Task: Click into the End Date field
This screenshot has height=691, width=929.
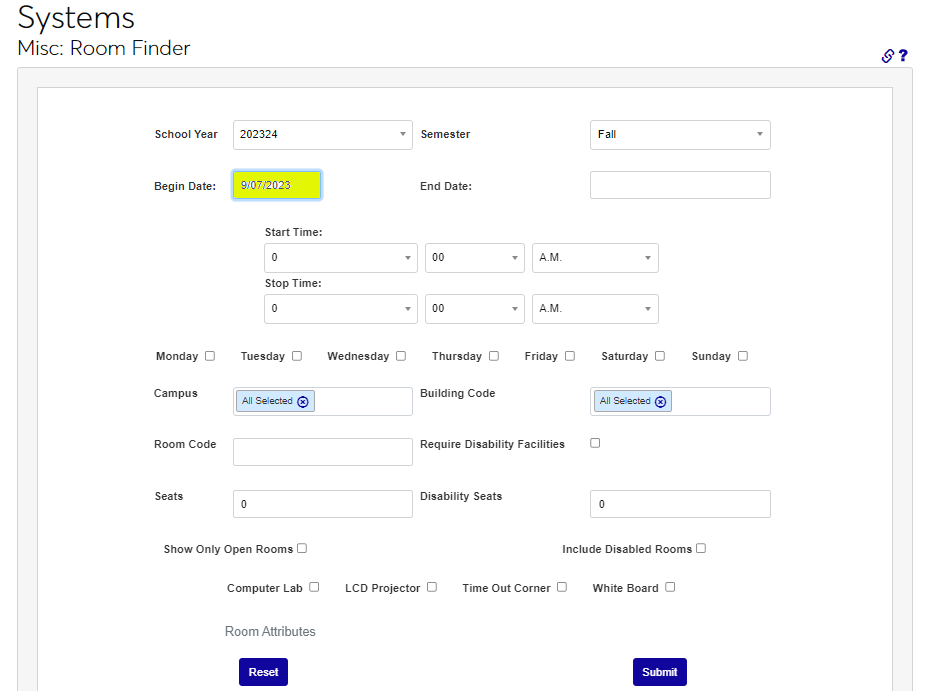Action: point(680,185)
